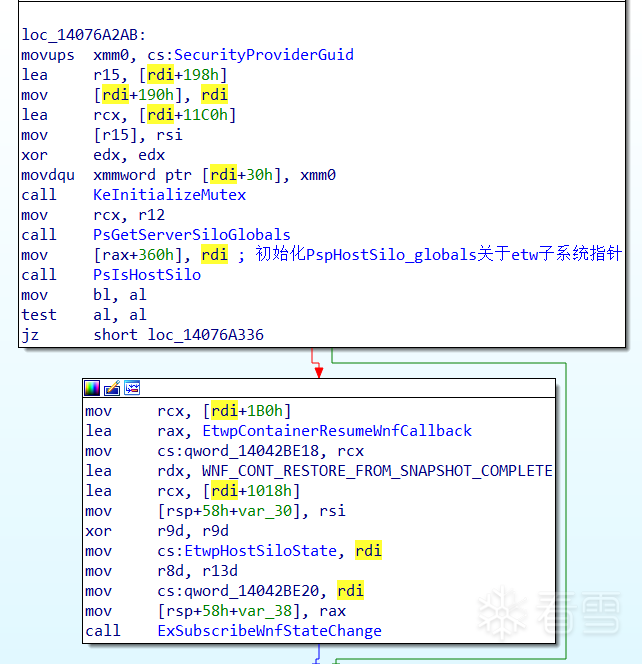
Task: Click the mov bl, al instruction
Action: click(84, 295)
